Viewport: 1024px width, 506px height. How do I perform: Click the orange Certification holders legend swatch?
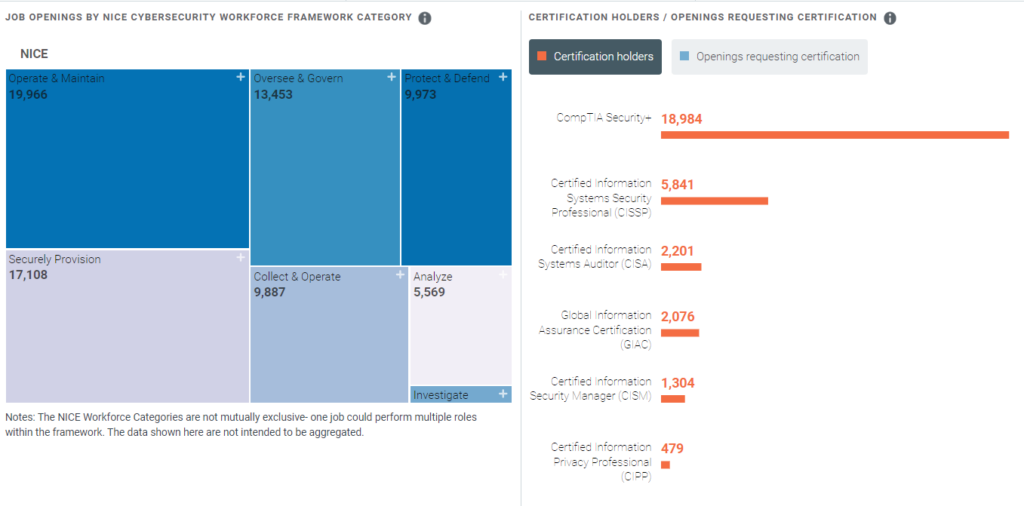[542, 57]
